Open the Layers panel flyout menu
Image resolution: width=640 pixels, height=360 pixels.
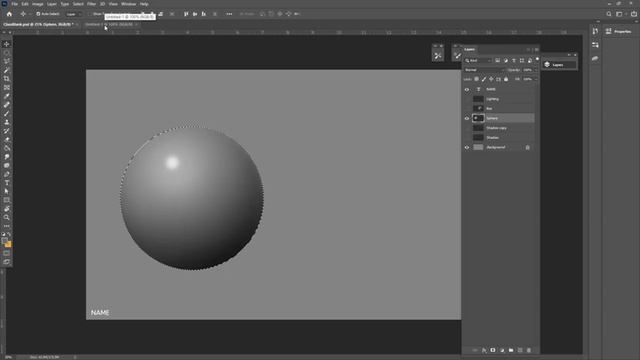537,49
